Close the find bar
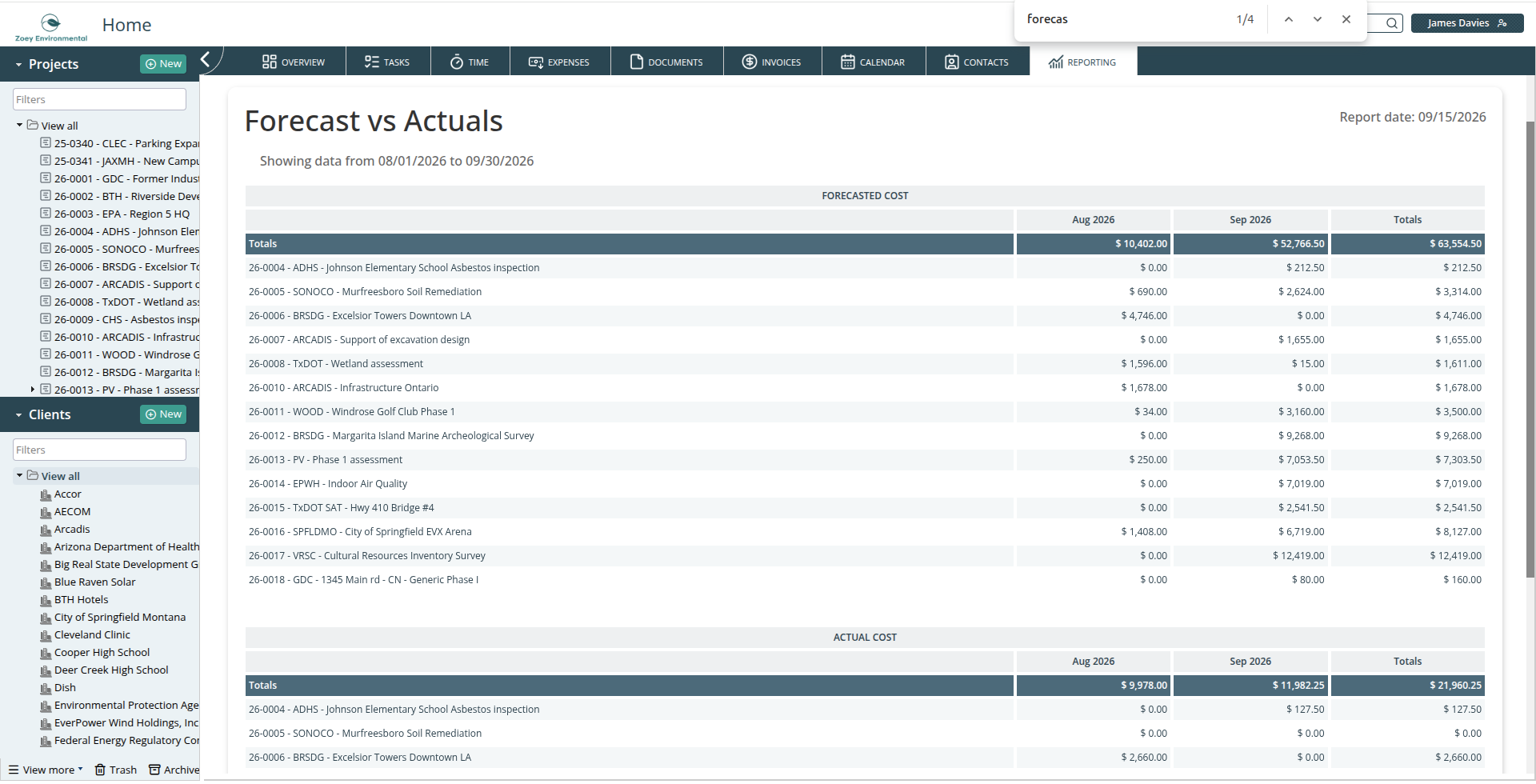Screen dimensions: 1536x784 [x=1346, y=19]
